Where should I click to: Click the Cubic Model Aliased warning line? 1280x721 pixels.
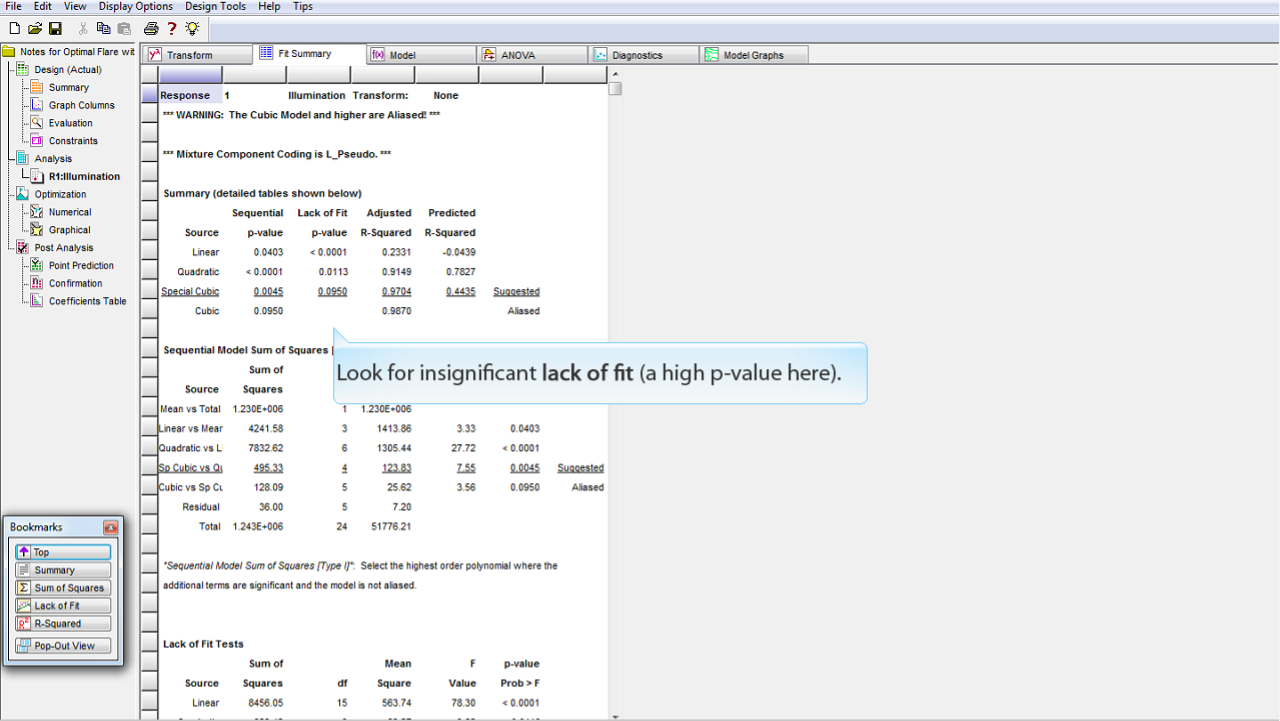point(301,115)
